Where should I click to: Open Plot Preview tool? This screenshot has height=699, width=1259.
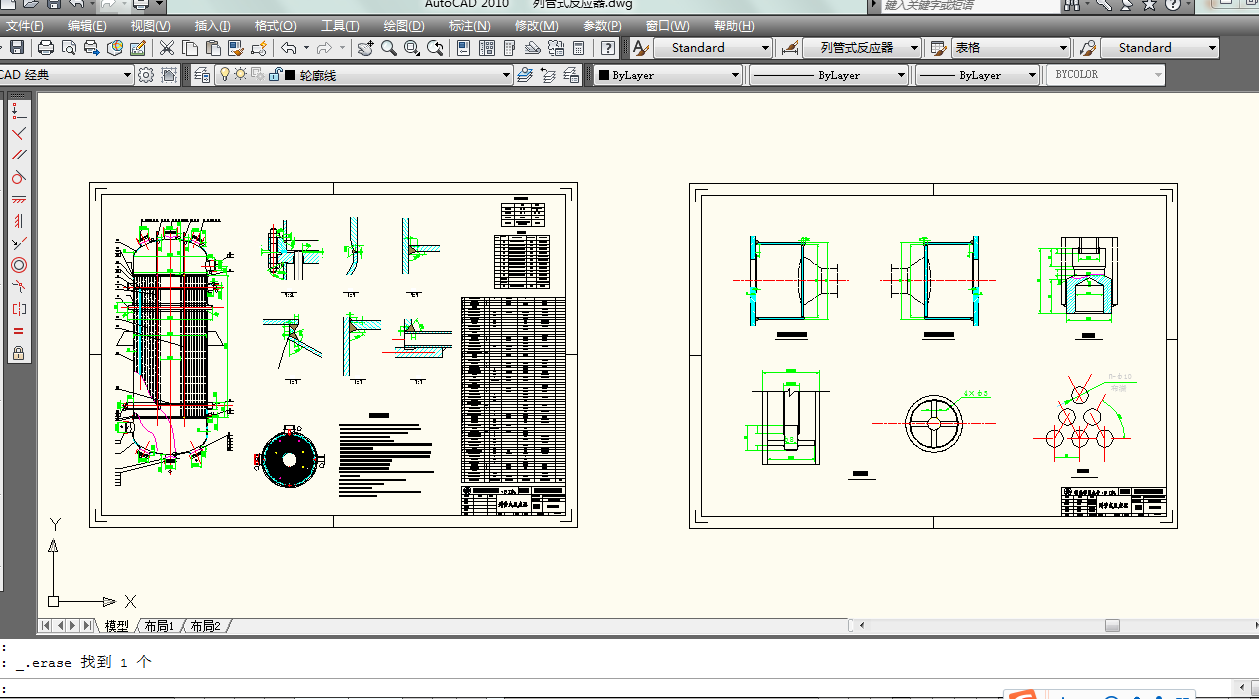69,47
